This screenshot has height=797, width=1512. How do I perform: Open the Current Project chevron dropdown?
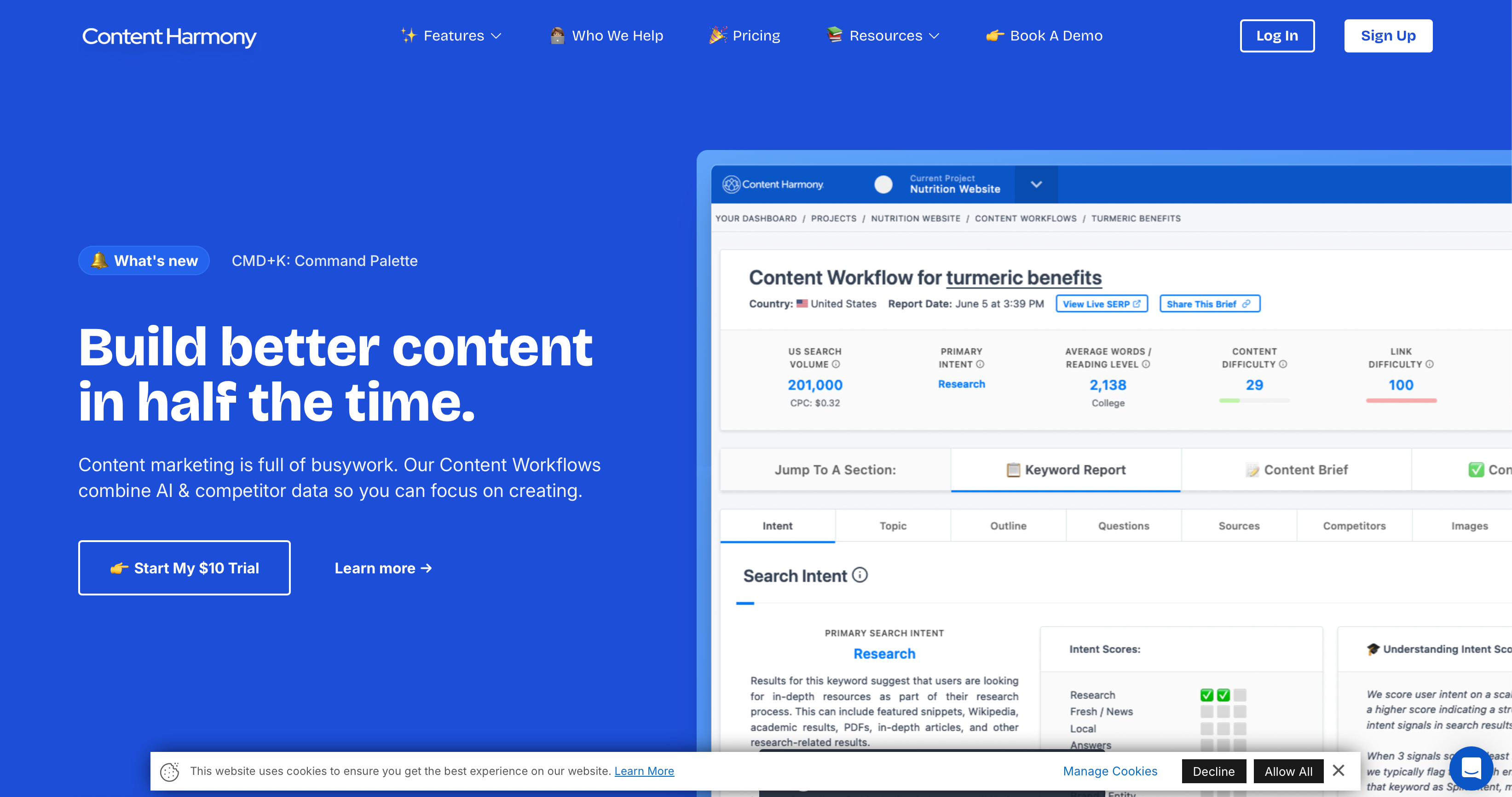click(x=1036, y=184)
